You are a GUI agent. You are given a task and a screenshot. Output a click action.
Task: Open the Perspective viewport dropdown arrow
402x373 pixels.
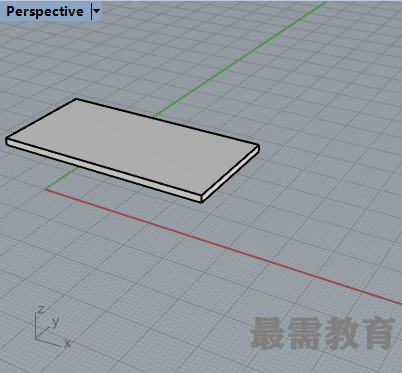pyautogui.click(x=96, y=11)
